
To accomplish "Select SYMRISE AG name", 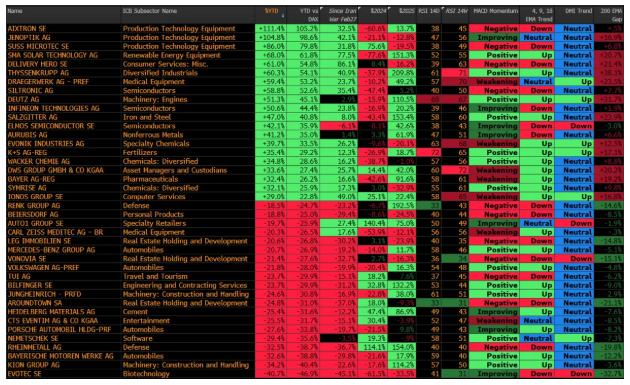I will click(x=27, y=188).
